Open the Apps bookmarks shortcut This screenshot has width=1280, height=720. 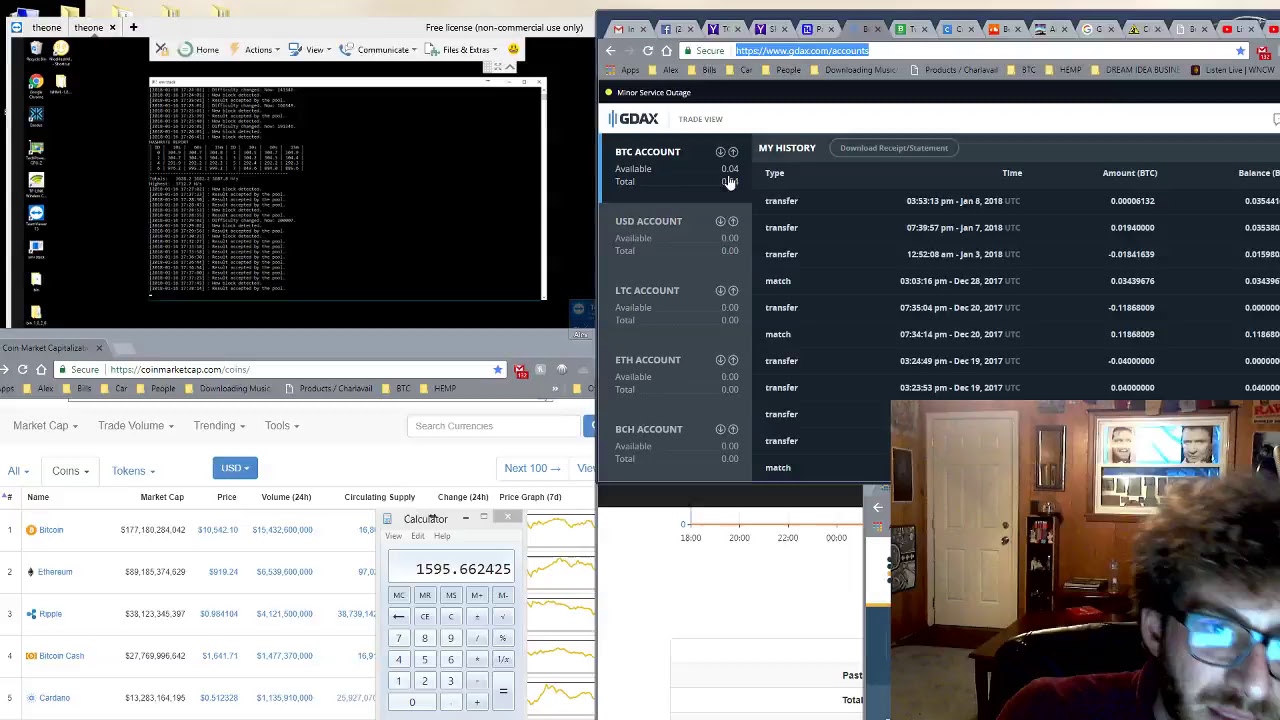(x=623, y=70)
